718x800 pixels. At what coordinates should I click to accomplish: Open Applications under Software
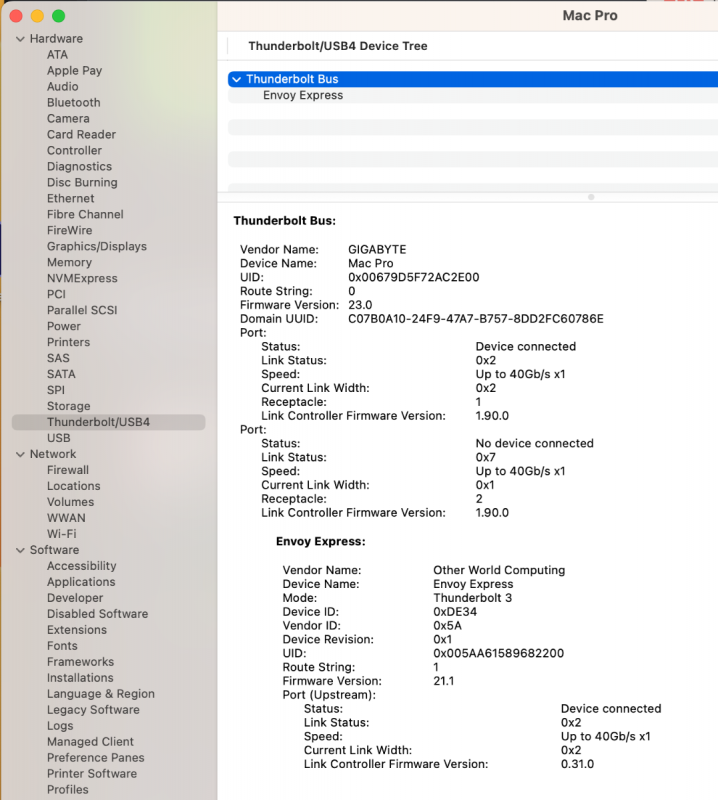pos(81,582)
